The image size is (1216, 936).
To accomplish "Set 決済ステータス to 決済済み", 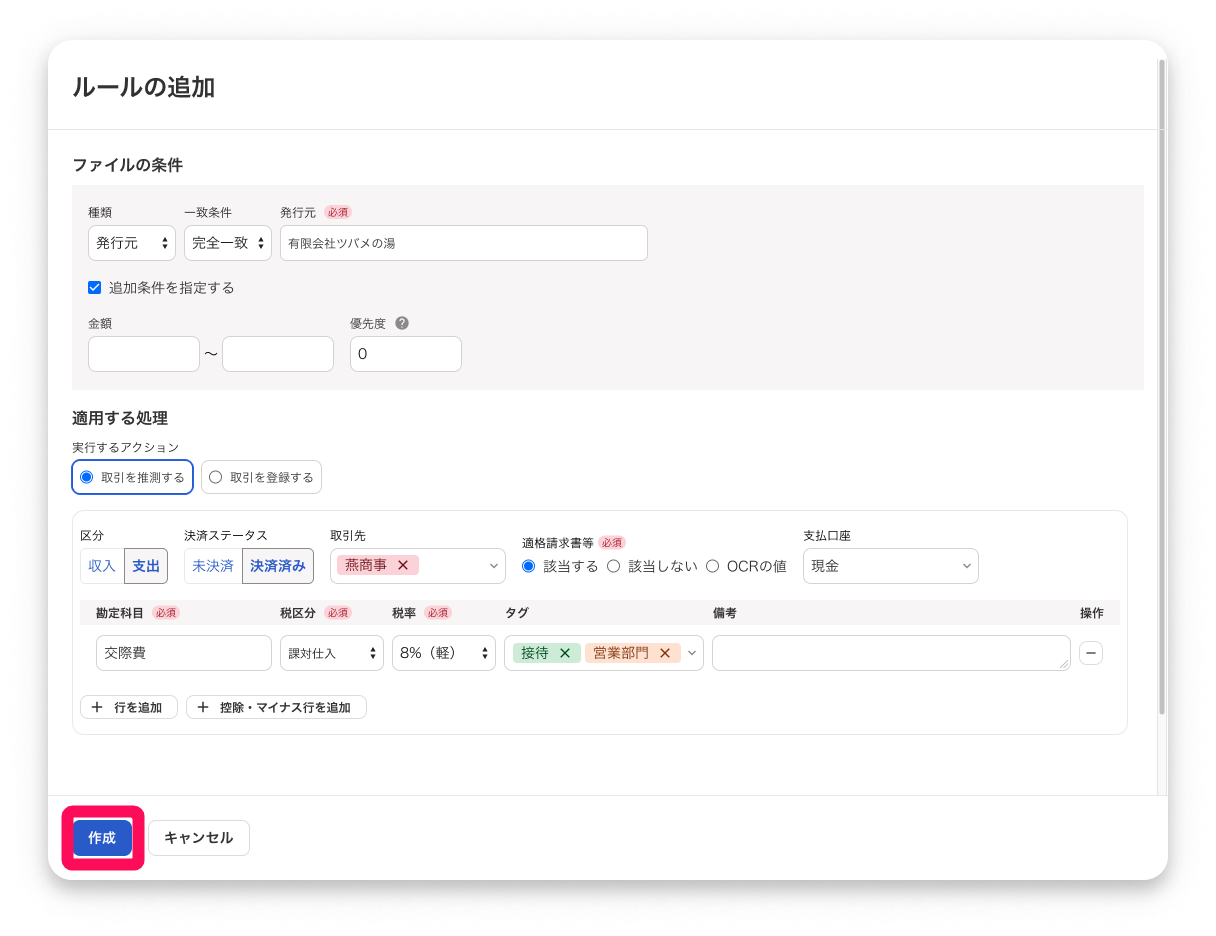I will [278, 566].
